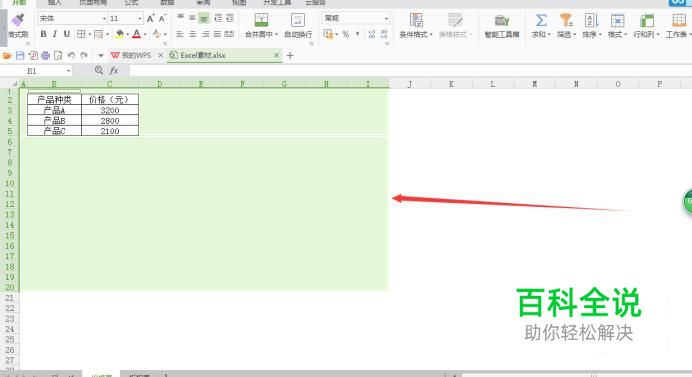The image size is (692, 377).
Task: Expand the 合并居中 dropdown label
Action: coord(261,34)
